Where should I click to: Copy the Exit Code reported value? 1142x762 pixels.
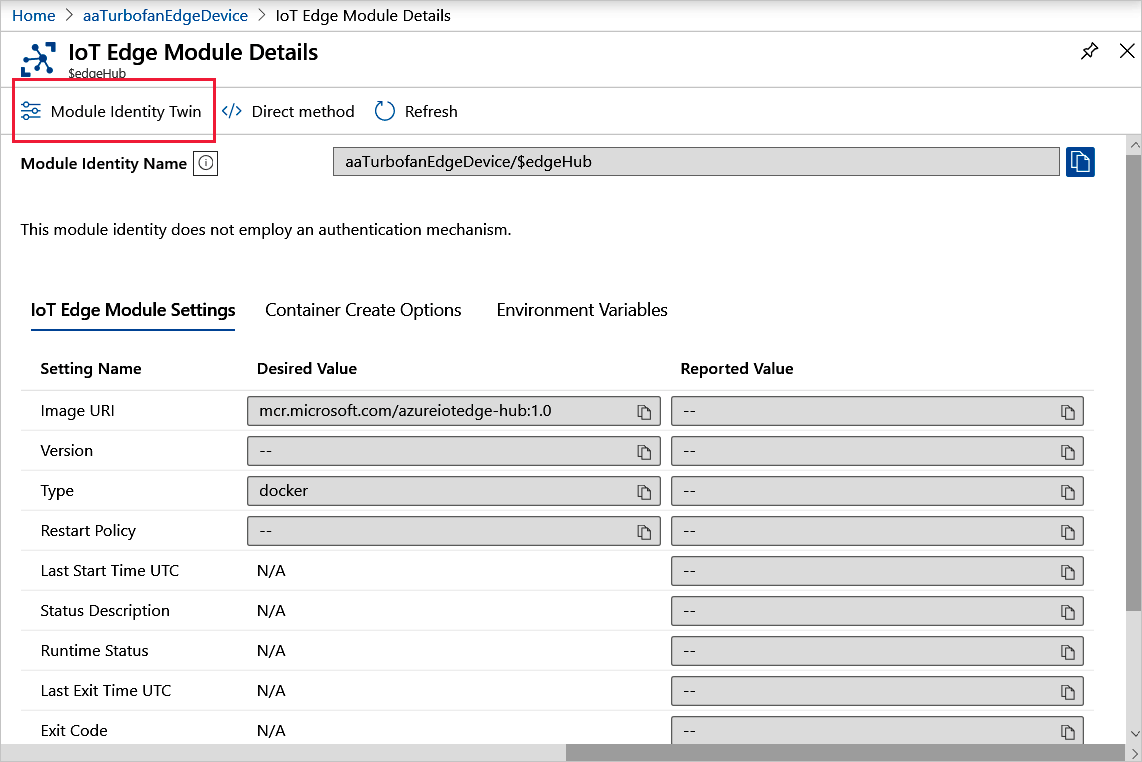(x=1069, y=730)
